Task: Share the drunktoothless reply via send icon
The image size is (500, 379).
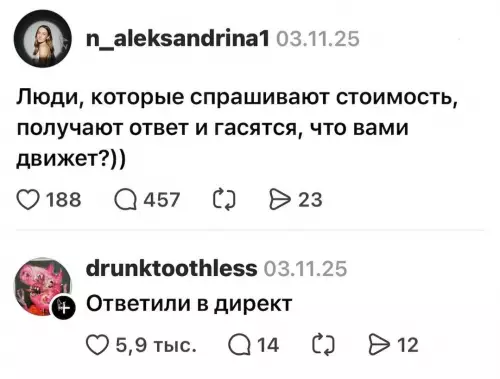Action: [379, 345]
